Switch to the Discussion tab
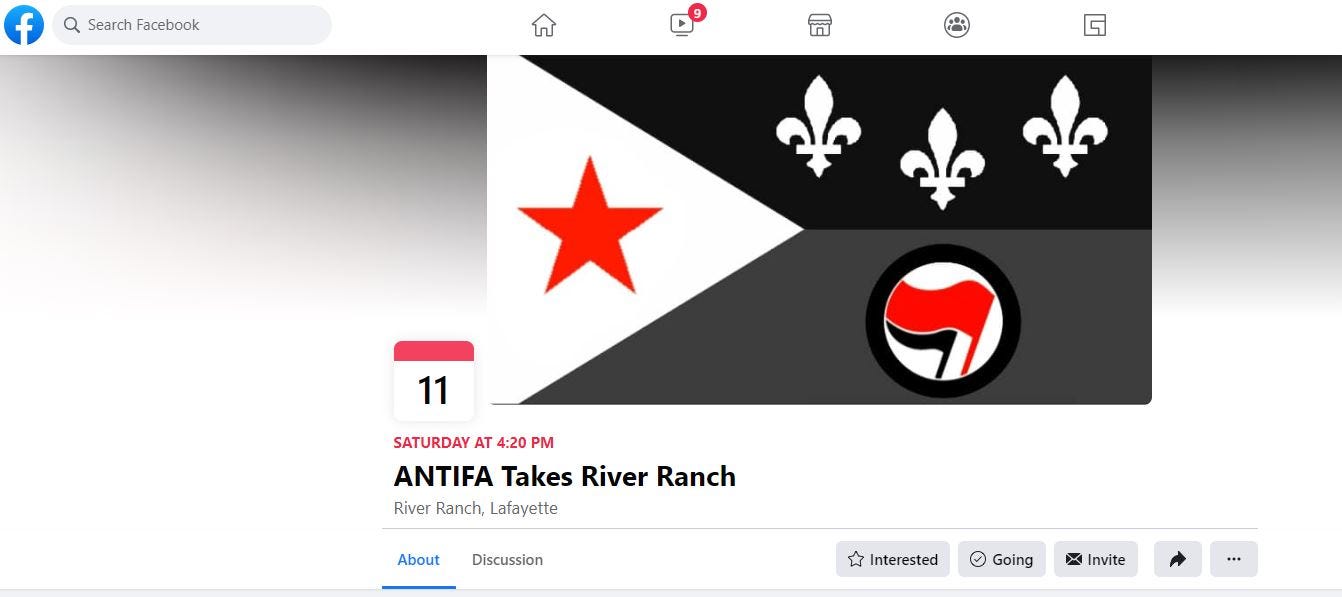The height and width of the screenshot is (597, 1342). [x=507, y=560]
